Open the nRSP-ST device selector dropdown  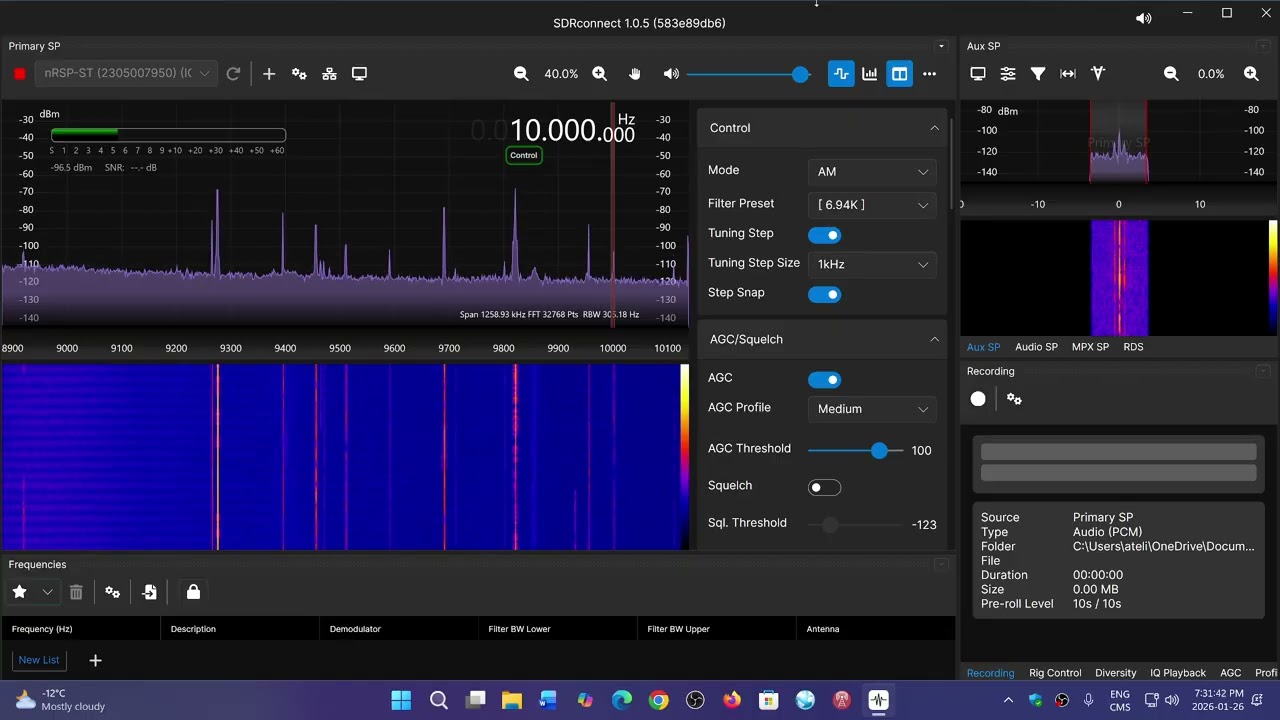[126, 73]
